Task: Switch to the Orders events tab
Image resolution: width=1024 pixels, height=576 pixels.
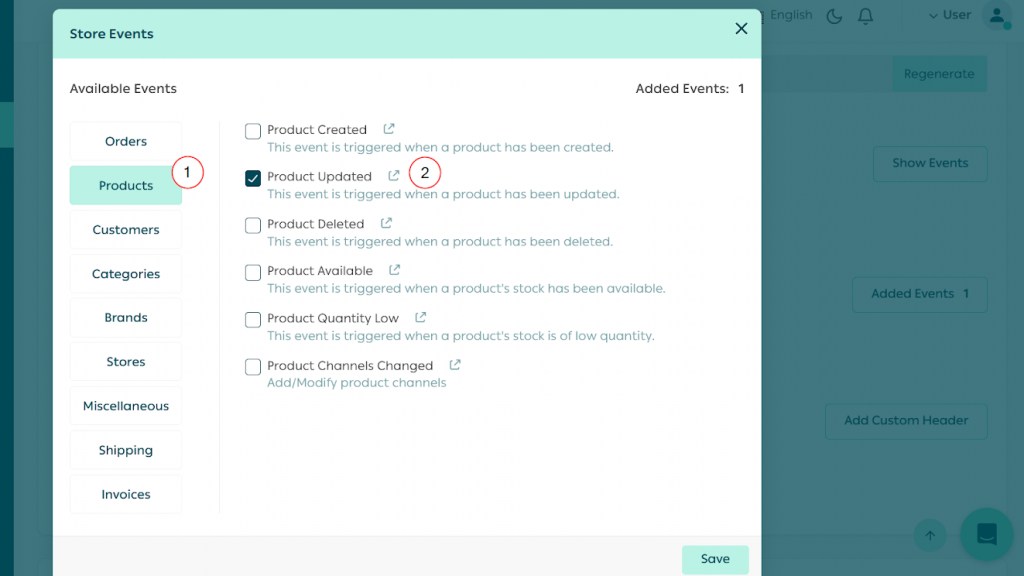Action: click(x=126, y=142)
